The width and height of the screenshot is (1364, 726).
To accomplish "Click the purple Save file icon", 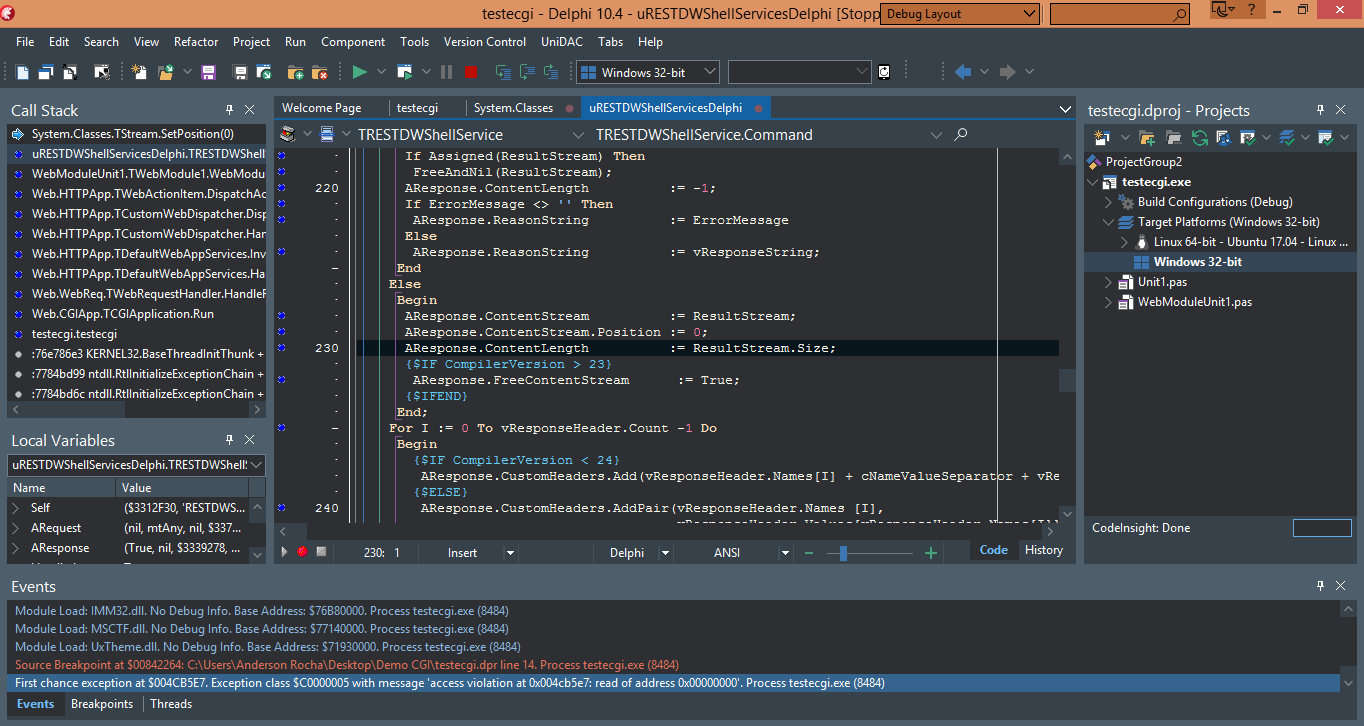I will [208, 71].
